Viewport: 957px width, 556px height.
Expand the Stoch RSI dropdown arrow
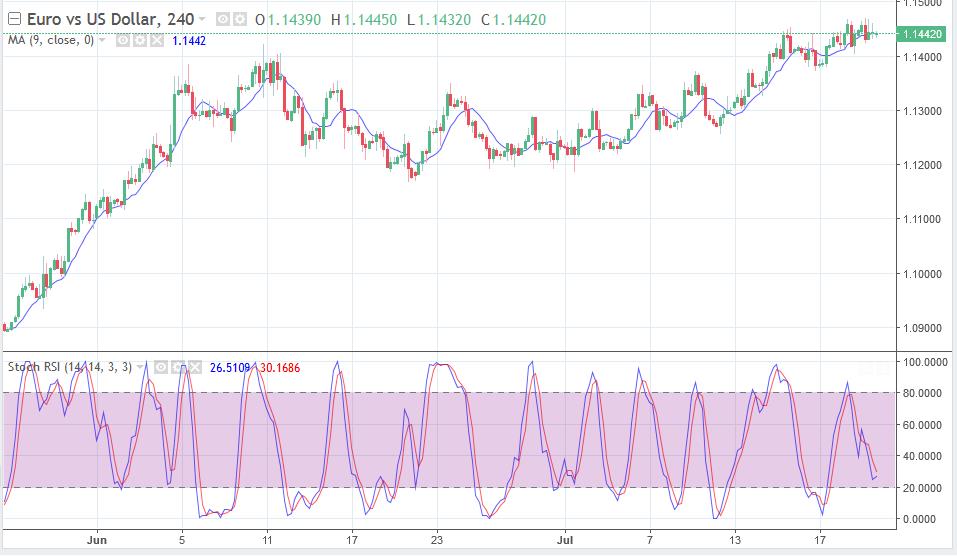point(140,367)
